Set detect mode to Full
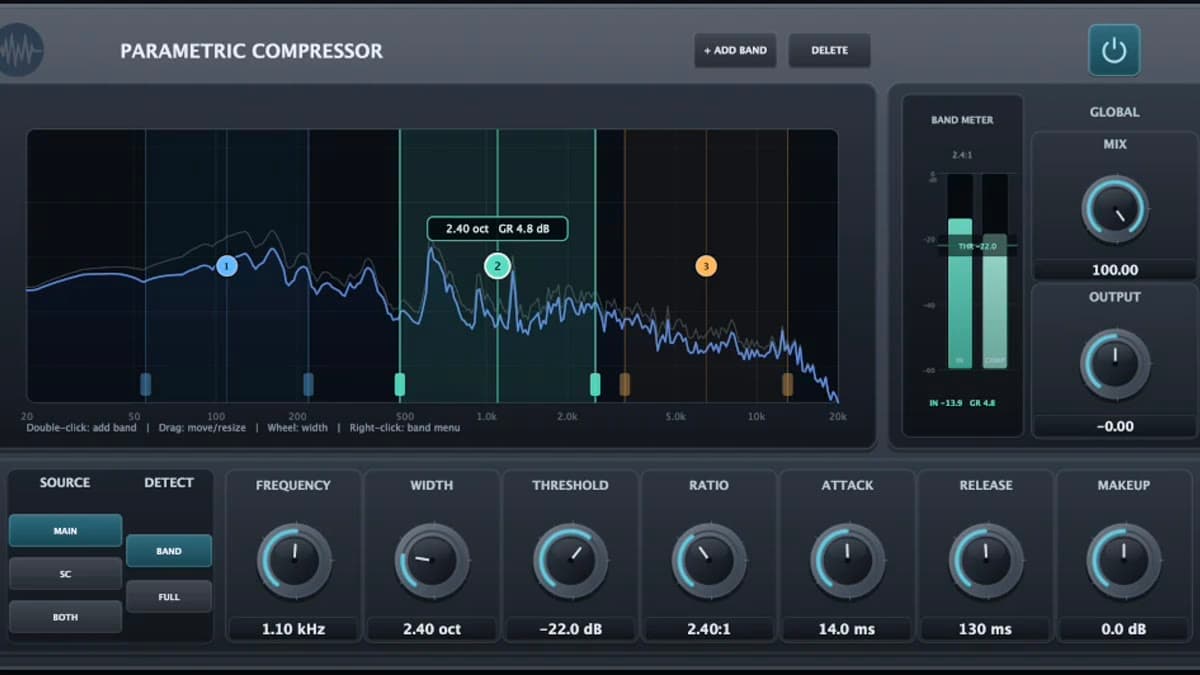 click(169, 596)
